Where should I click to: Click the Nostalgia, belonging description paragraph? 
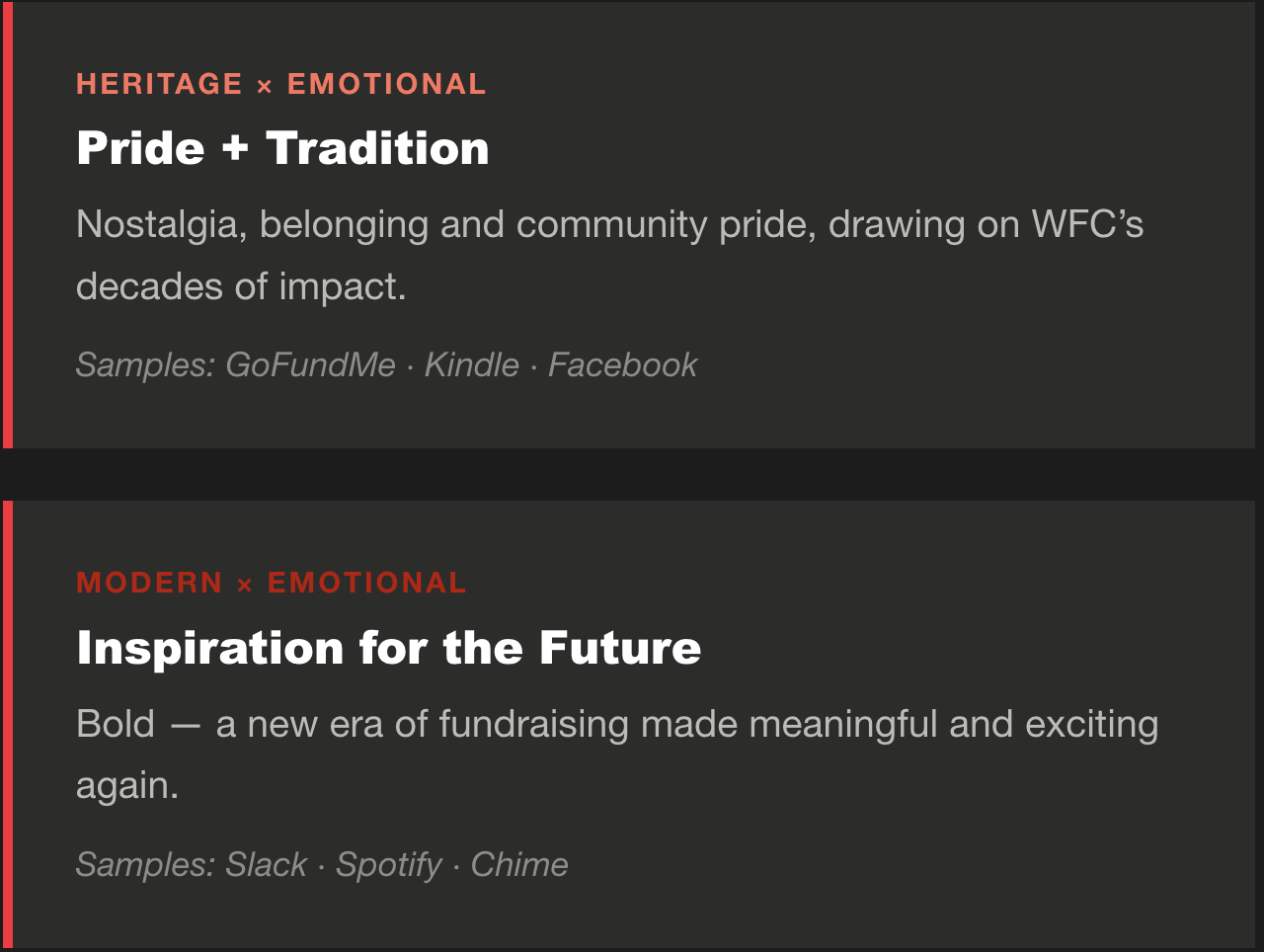coord(609,255)
